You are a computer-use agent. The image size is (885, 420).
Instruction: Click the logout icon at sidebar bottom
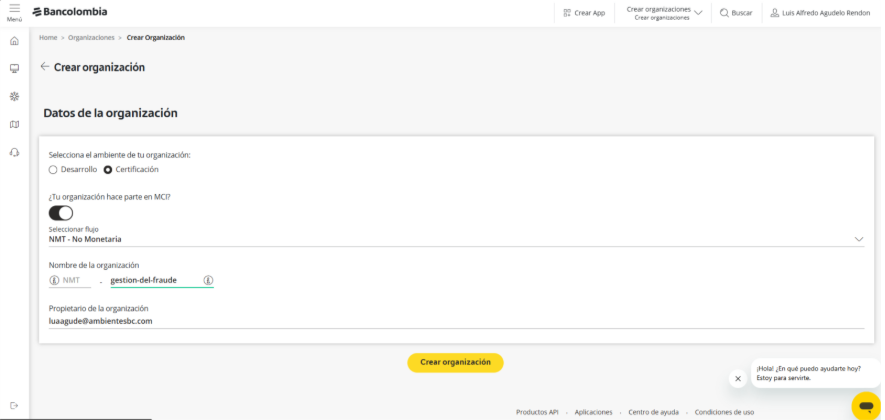coord(14,404)
